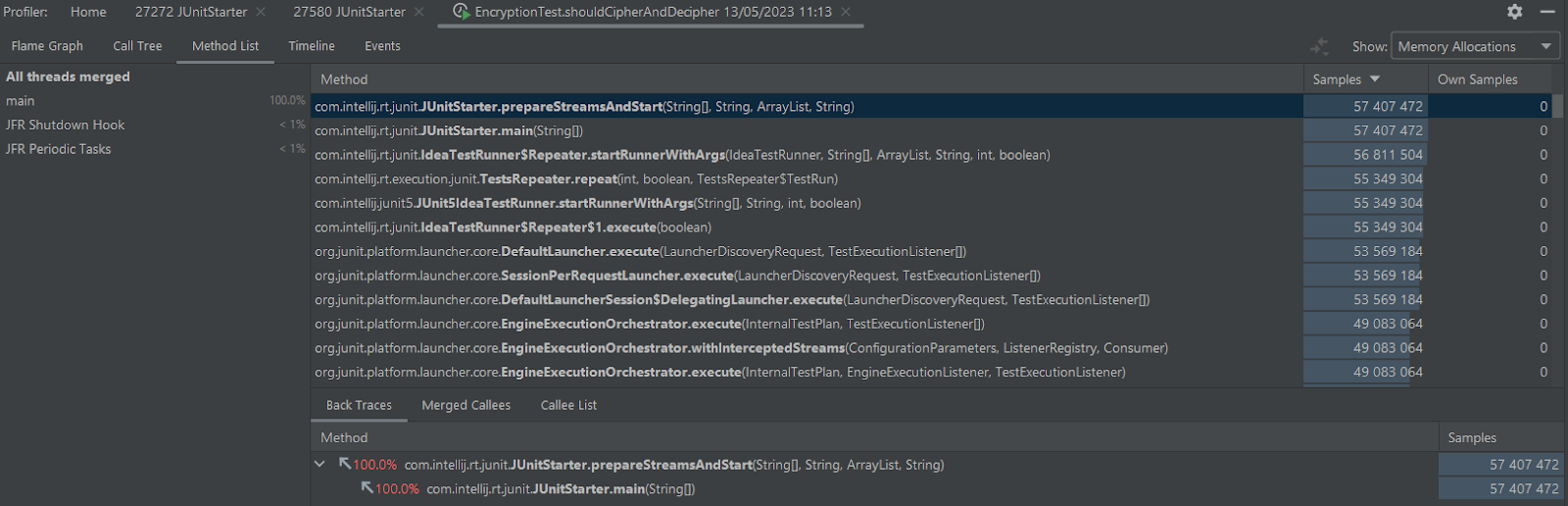Image resolution: width=1568 pixels, height=506 pixels.
Task: Open the Events tab
Action: (x=382, y=46)
